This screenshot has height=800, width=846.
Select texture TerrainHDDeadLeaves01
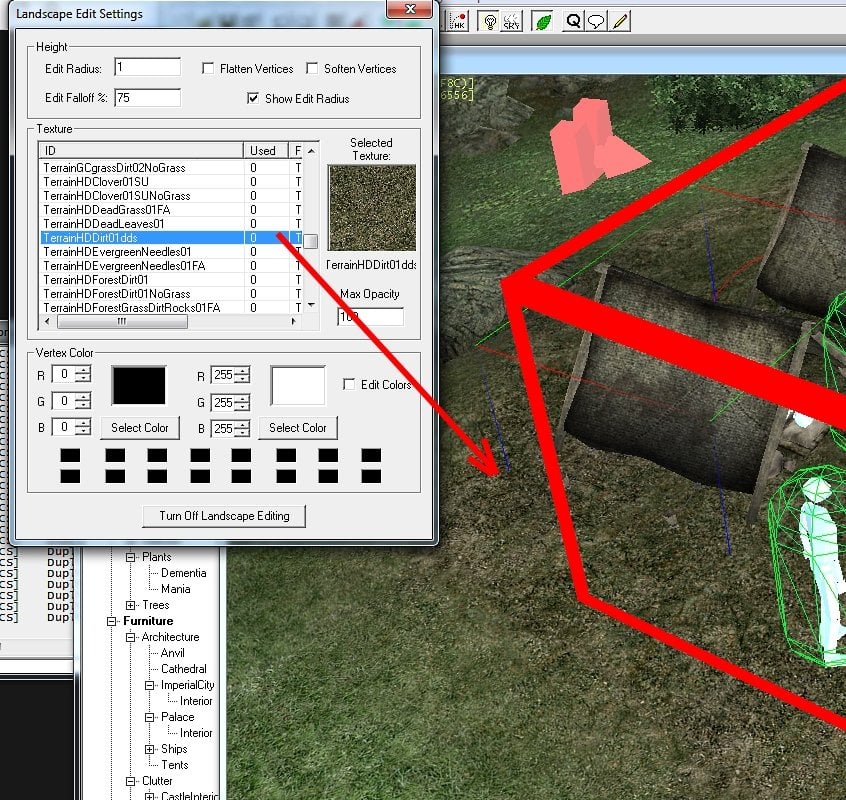coord(170,224)
